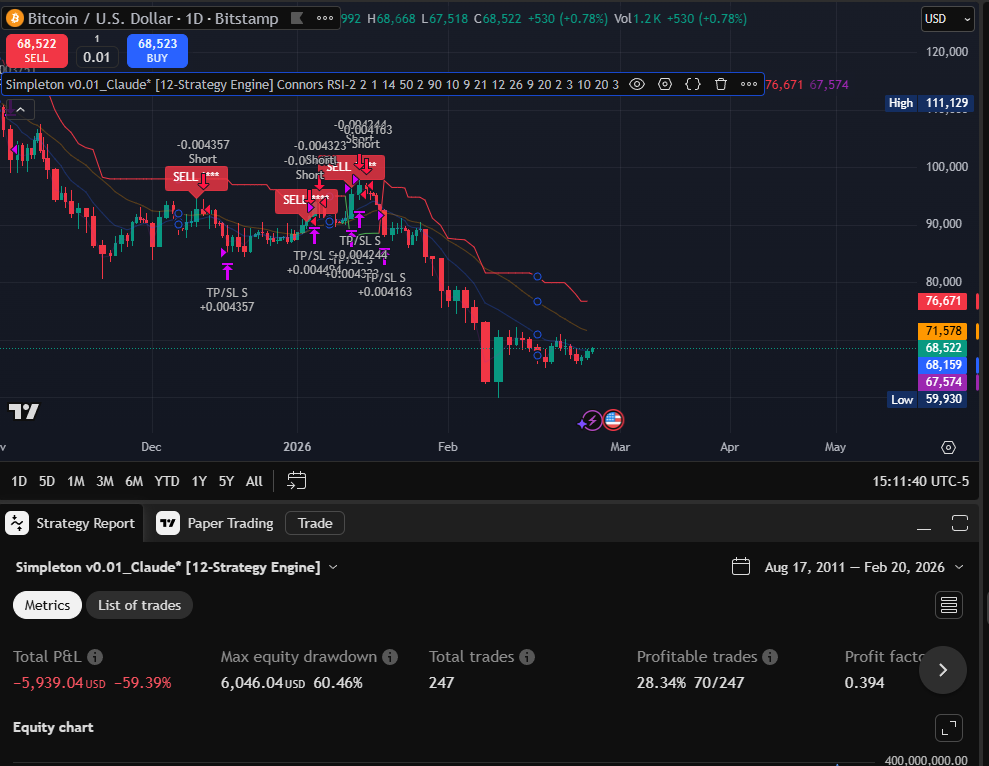The width and height of the screenshot is (989, 766).
Task: Delete the Simpleton strategy from the chart
Action: click(x=720, y=84)
